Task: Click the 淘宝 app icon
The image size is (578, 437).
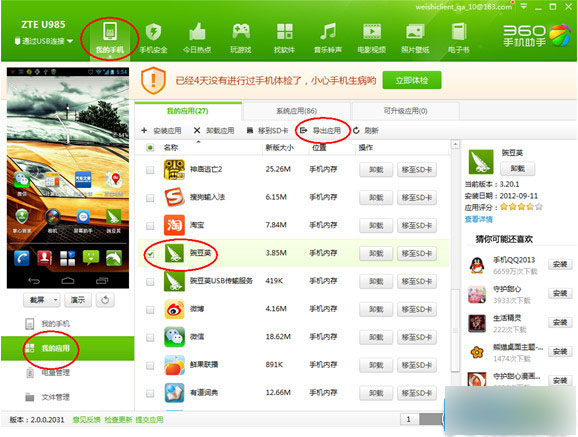Action: click(x=174, y=225)
